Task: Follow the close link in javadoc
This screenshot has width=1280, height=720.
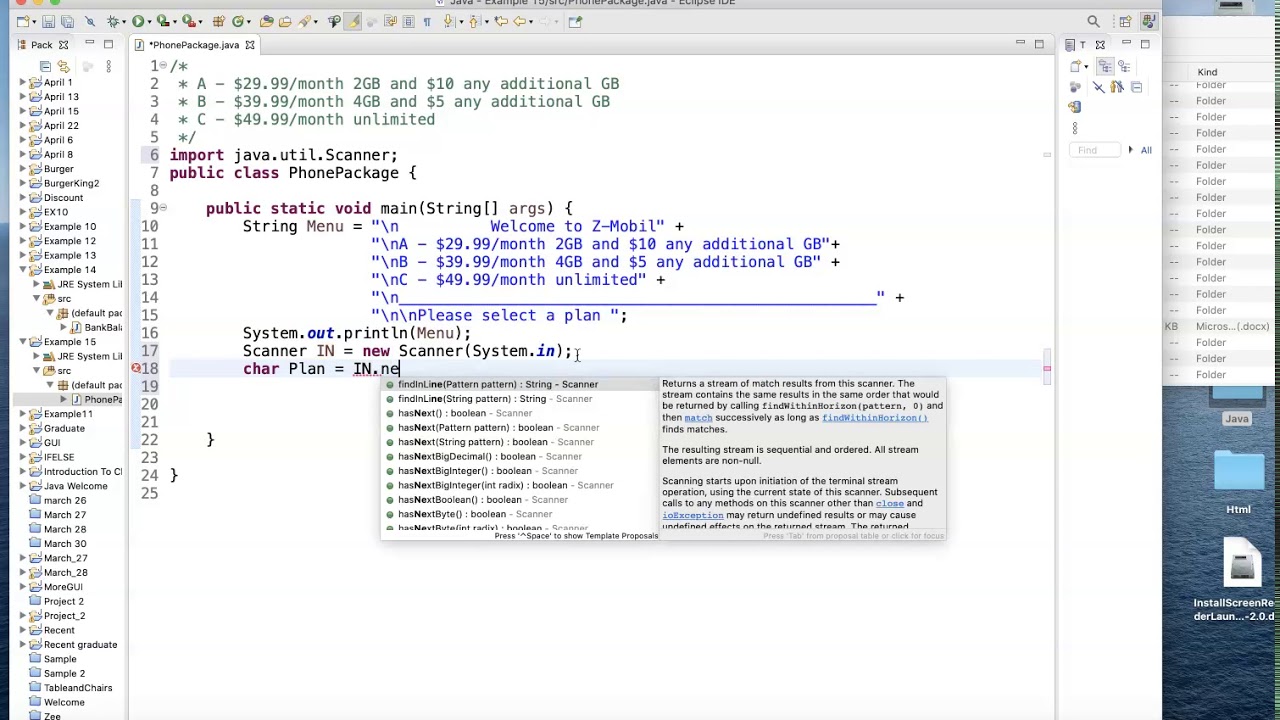Action: point(889,503)
